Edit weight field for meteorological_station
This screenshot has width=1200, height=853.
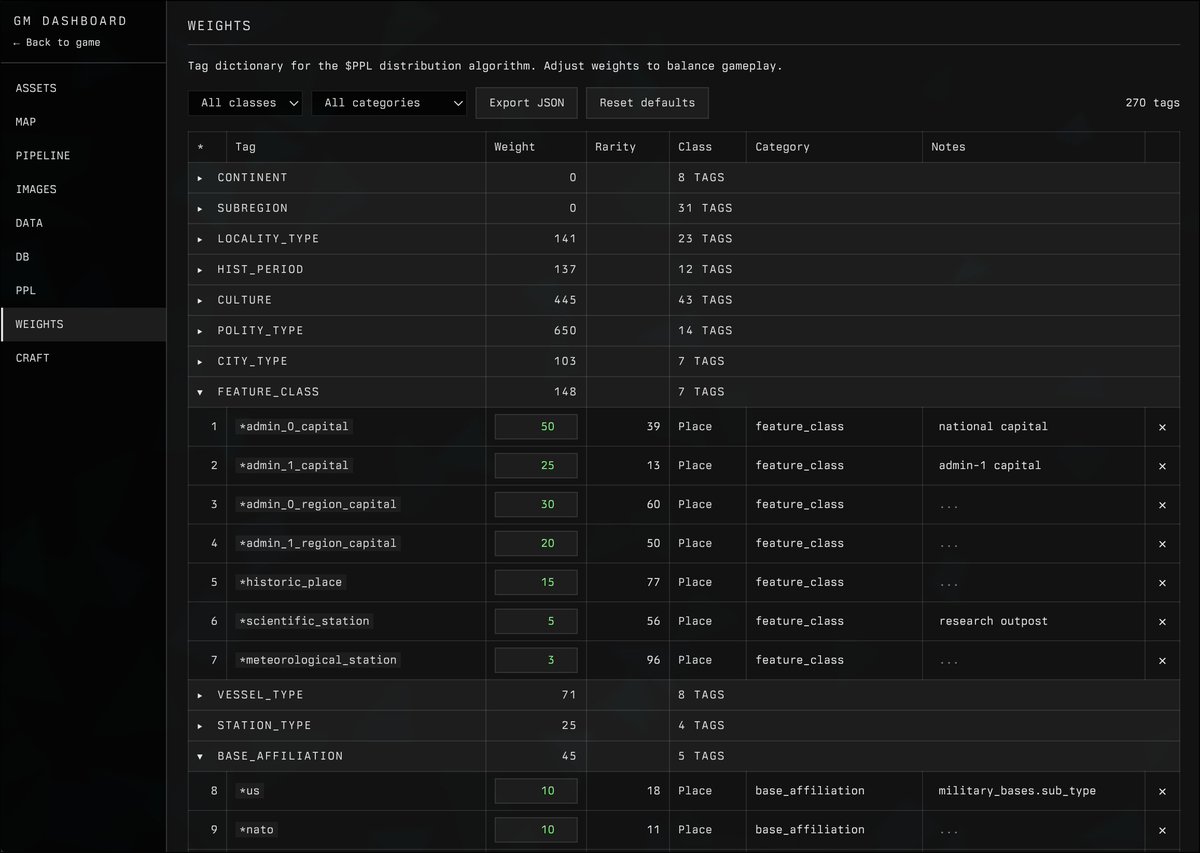(536, 661)
